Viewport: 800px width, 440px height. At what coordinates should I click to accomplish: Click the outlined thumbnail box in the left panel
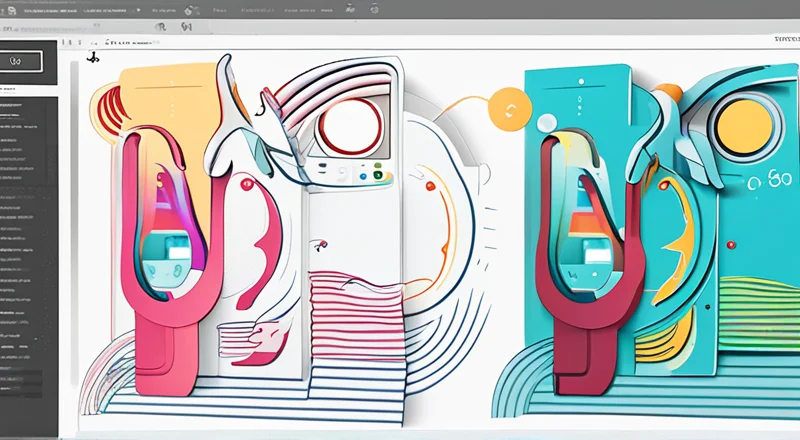point(21,61)
